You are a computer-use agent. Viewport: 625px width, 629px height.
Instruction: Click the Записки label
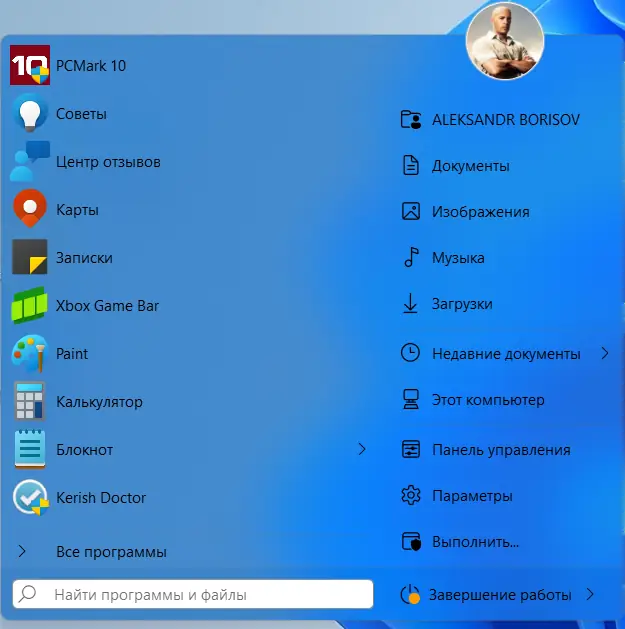(84, 258)
